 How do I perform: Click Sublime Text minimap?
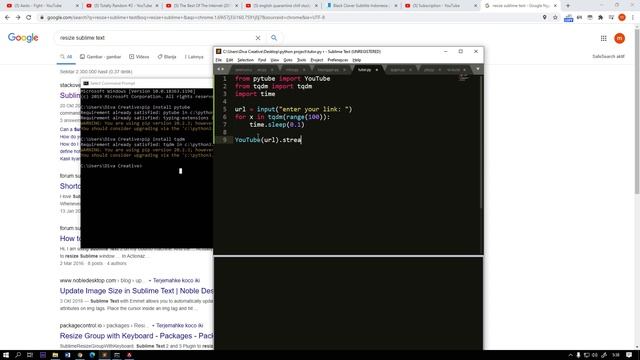tap(464, 78)
